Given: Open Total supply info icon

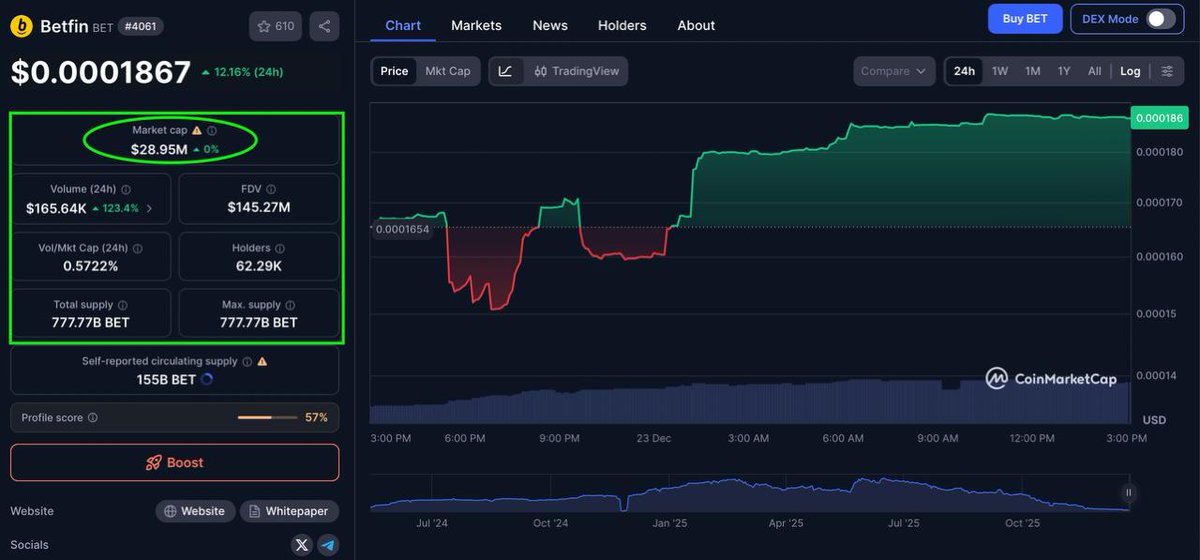Looking at the screenshot, I should coord(123,305).
